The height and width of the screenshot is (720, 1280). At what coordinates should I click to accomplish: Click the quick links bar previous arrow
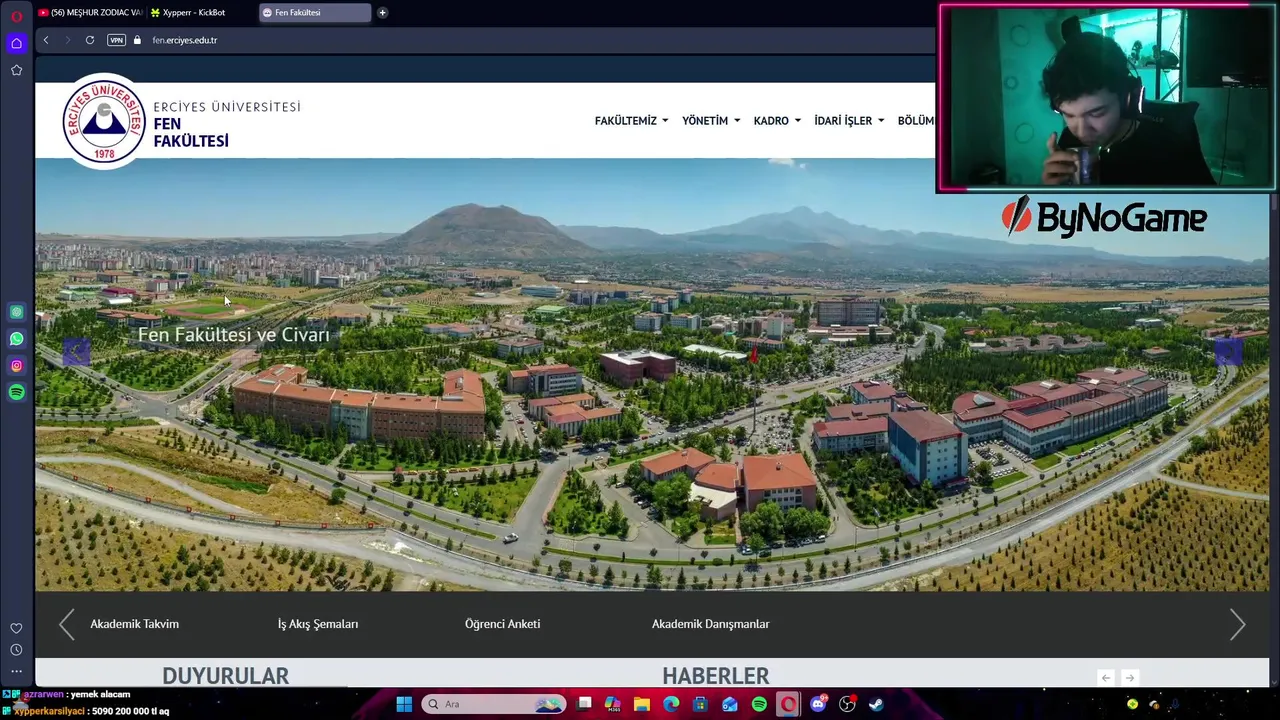pyautogui.click(x=66, y=624)
